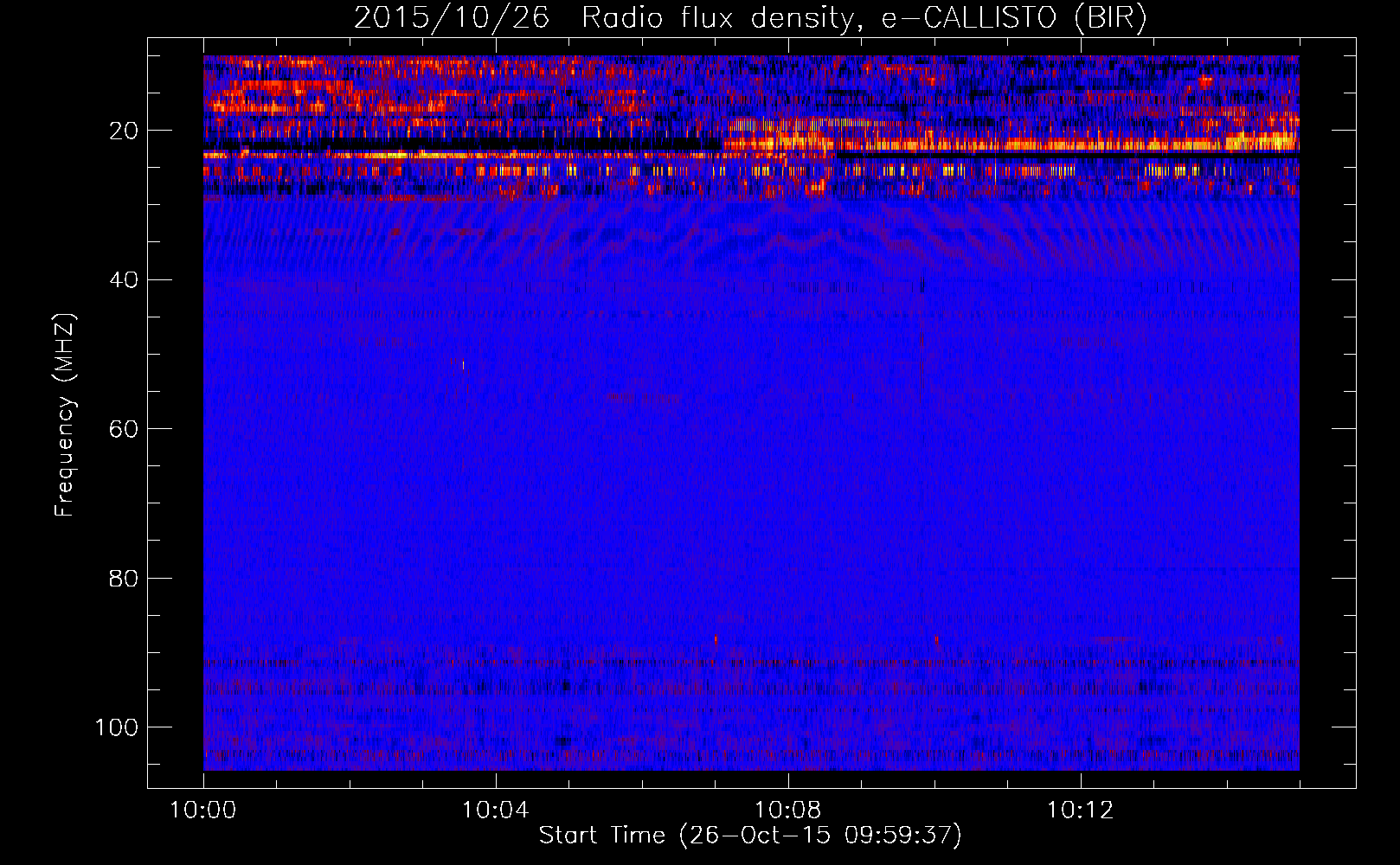The width and height of the screenshot is (1400, 865).
Task: Select the 'Frequency (MHZ)' y-axis label
Action: pos(65,415)
